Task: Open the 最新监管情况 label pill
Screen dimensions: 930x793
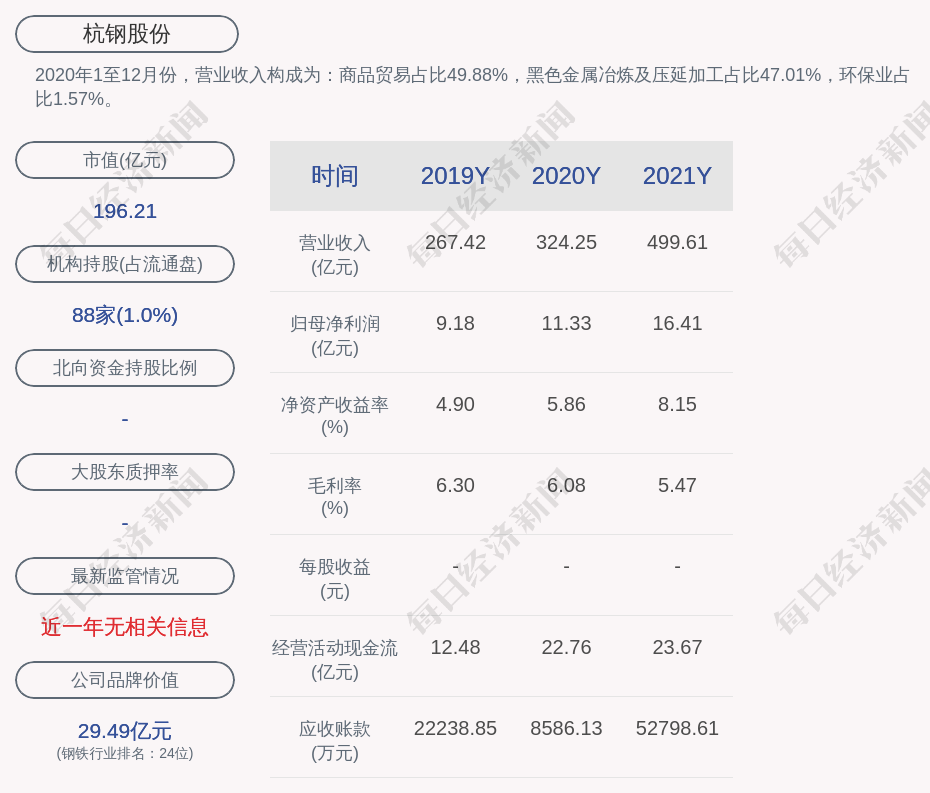Action: (x=125, y=576)
